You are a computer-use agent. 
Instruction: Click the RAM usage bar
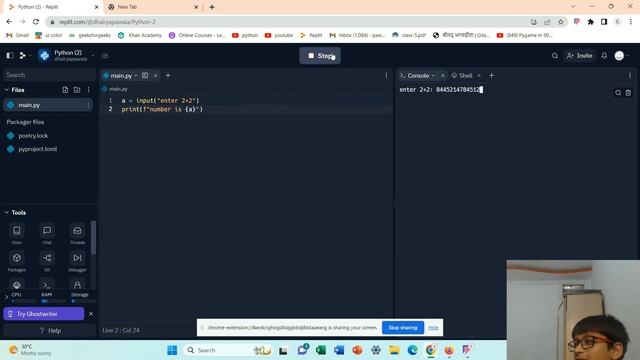click(53, 301)
